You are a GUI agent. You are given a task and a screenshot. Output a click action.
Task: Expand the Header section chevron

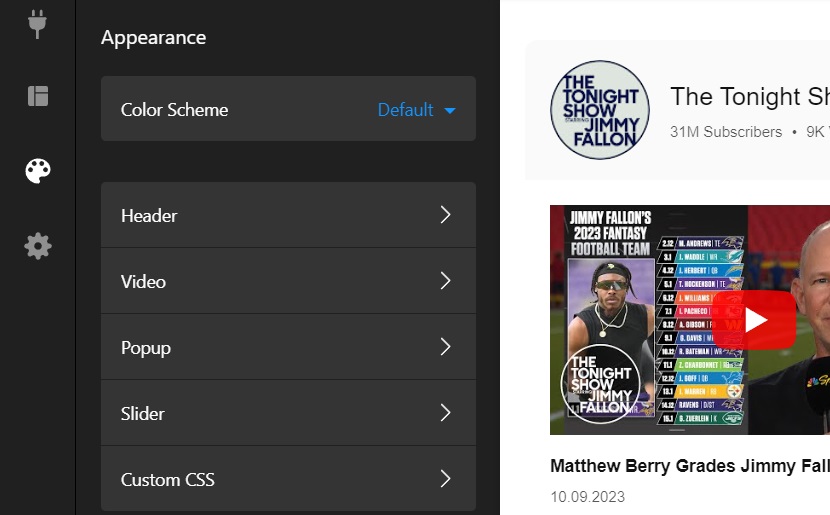click(x=445, y=215)
